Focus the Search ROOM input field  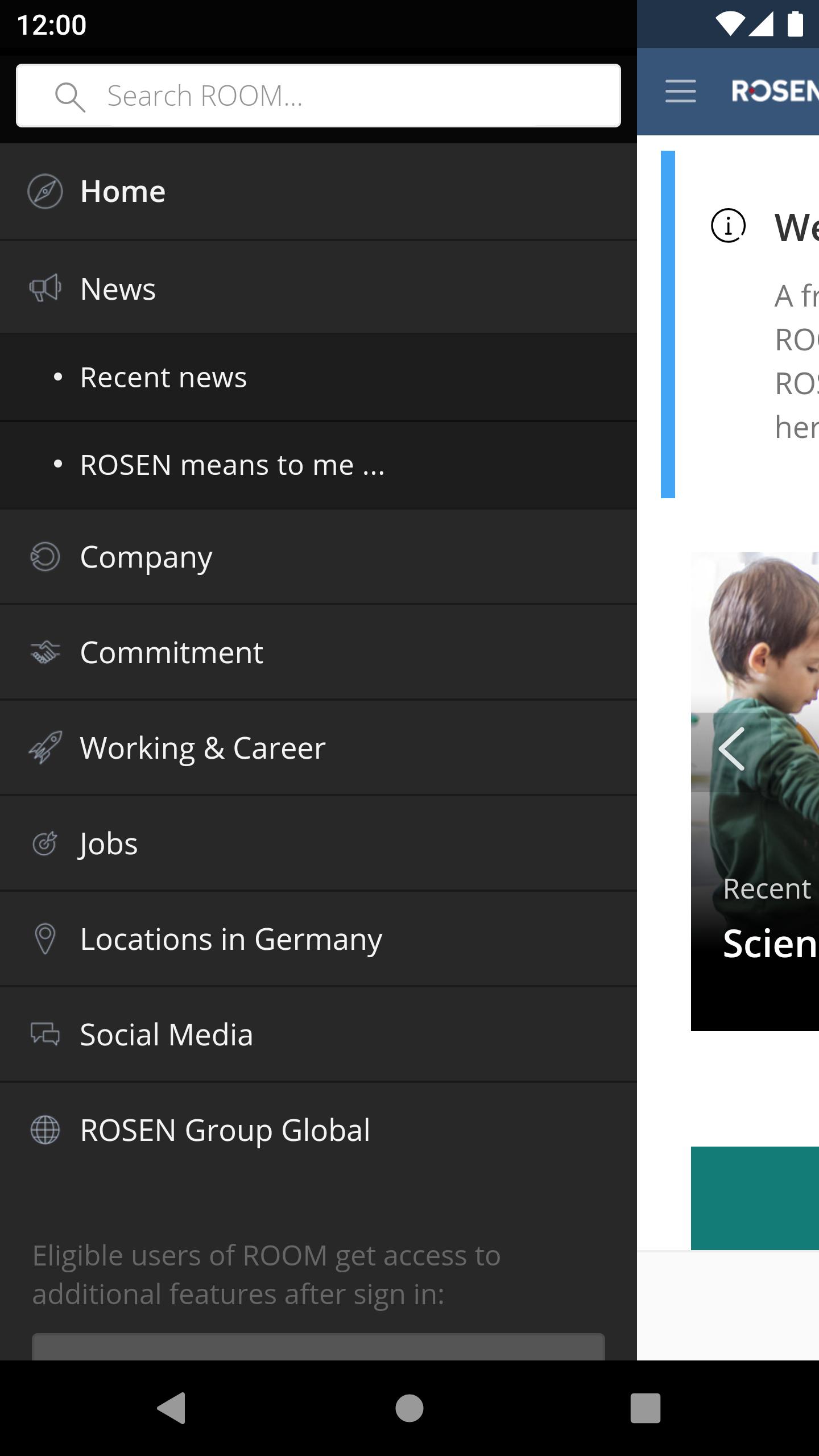pos(318,96)
